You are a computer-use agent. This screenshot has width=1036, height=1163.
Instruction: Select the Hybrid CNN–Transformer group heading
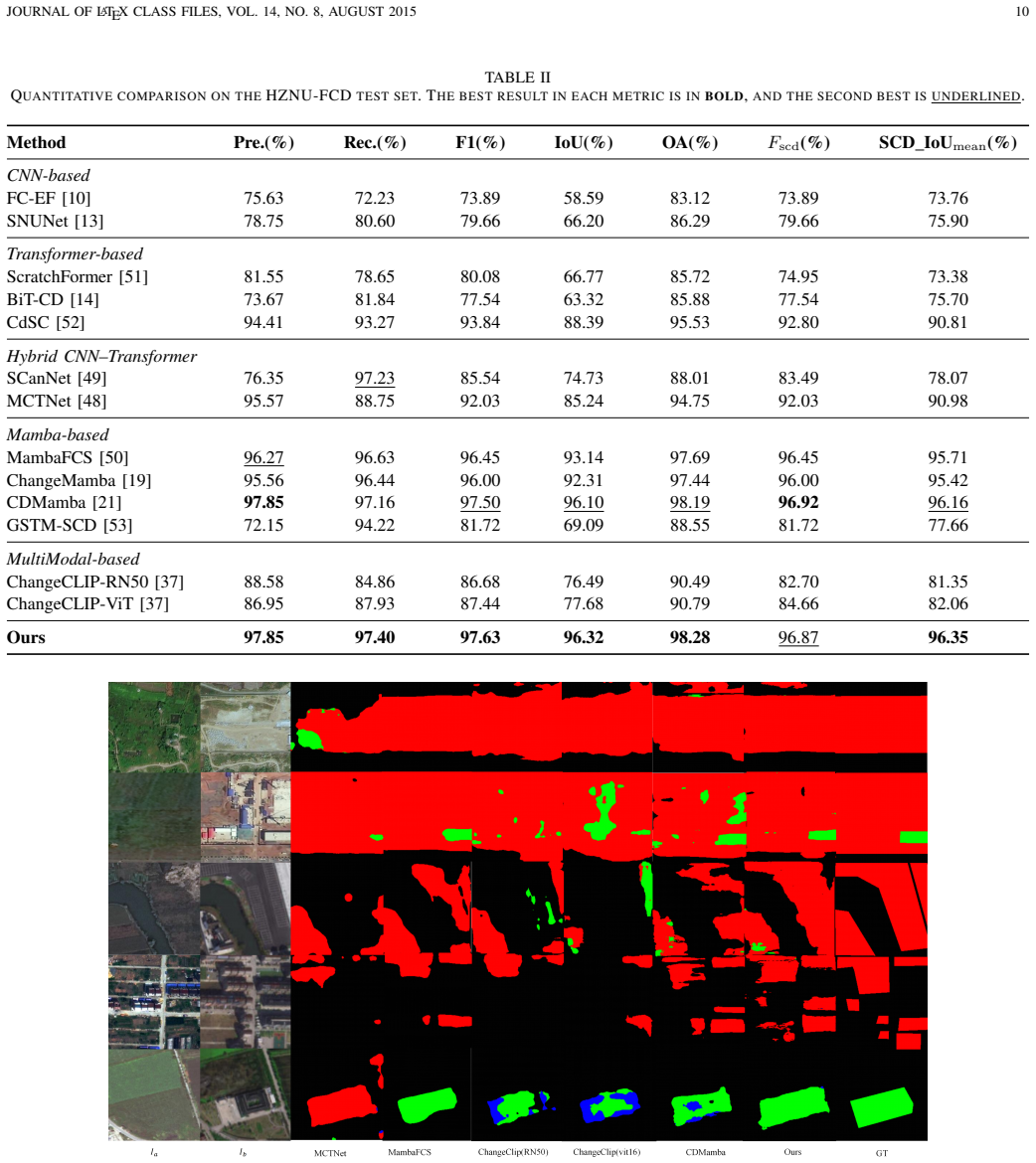(x=101, y=357)
